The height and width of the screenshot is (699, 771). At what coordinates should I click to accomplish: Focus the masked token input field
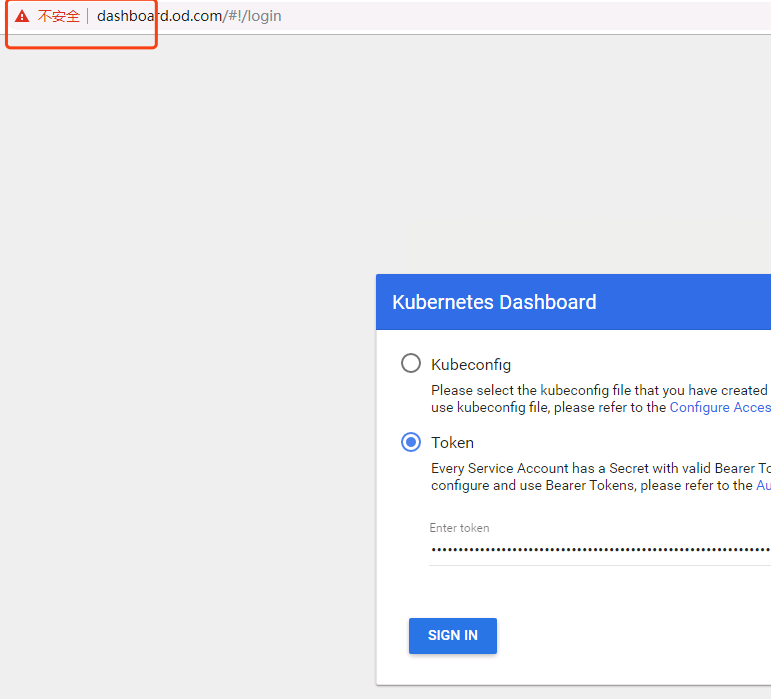click(x=600, y=549)
